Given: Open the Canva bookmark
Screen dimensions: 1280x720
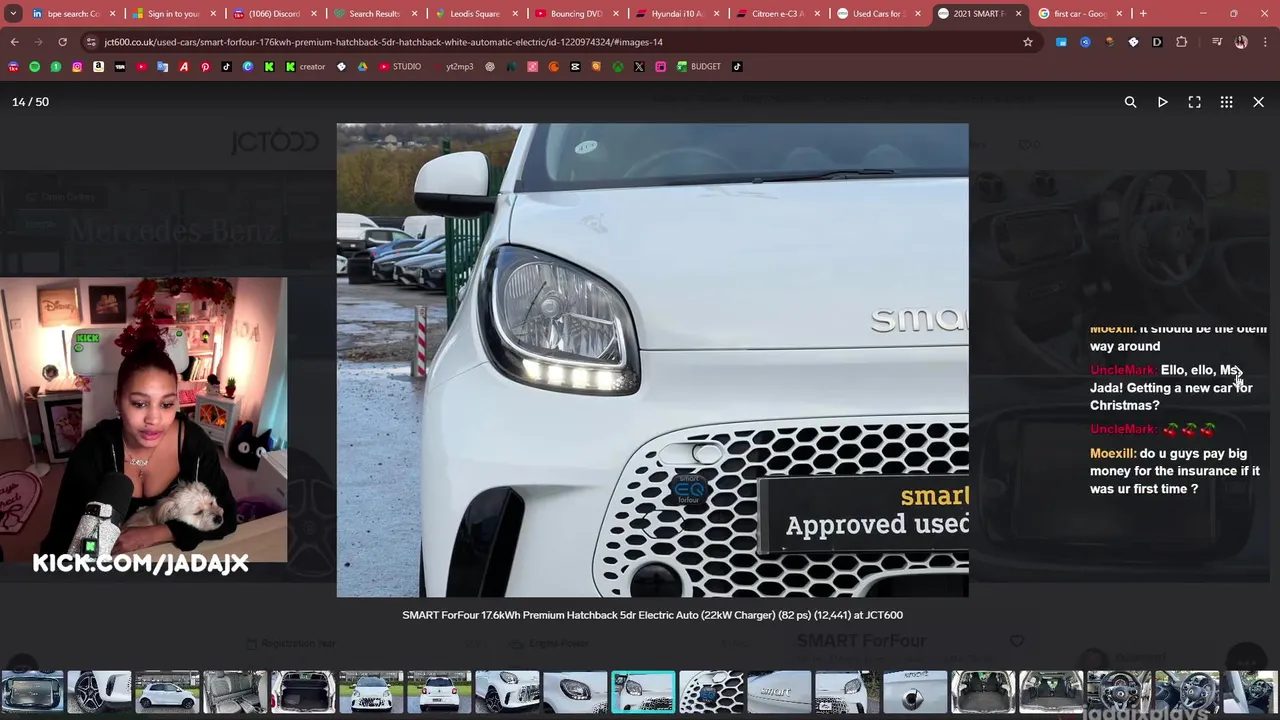Looking at the screenshot, I should (x=248, y=66).
